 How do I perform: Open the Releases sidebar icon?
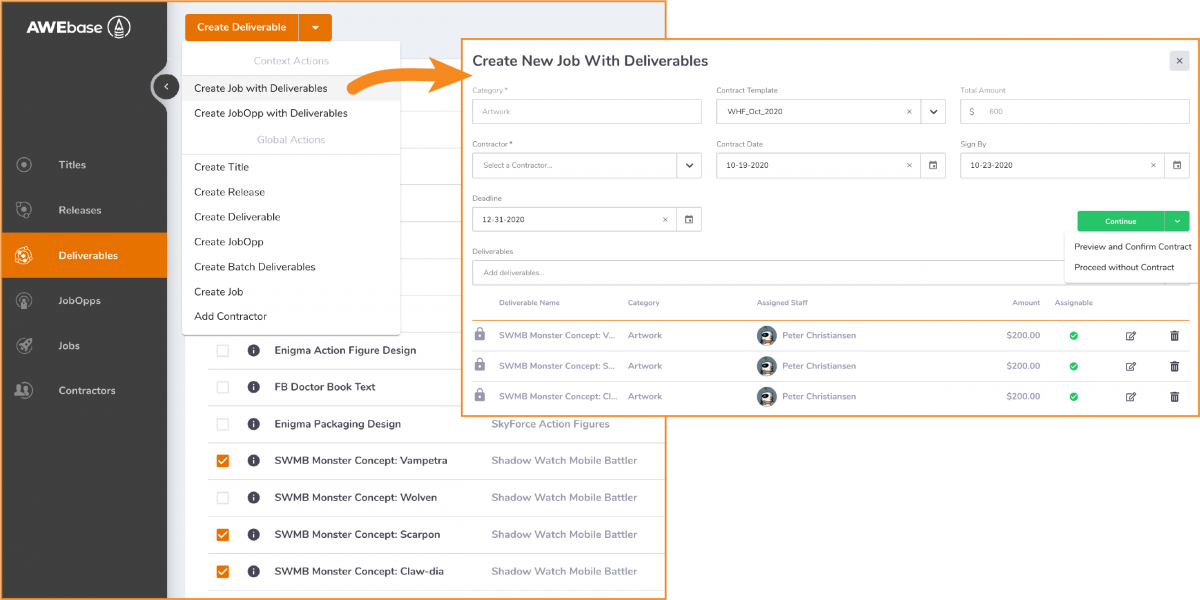pyautogui.click(x=24, y=210)
